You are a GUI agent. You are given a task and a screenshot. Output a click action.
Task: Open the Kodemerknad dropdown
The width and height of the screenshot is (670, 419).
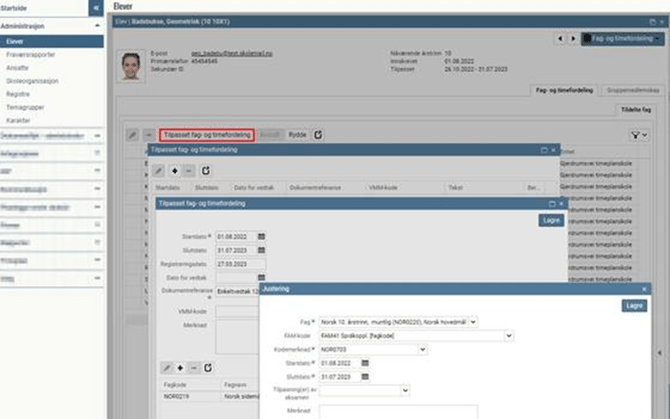point(423,349)
